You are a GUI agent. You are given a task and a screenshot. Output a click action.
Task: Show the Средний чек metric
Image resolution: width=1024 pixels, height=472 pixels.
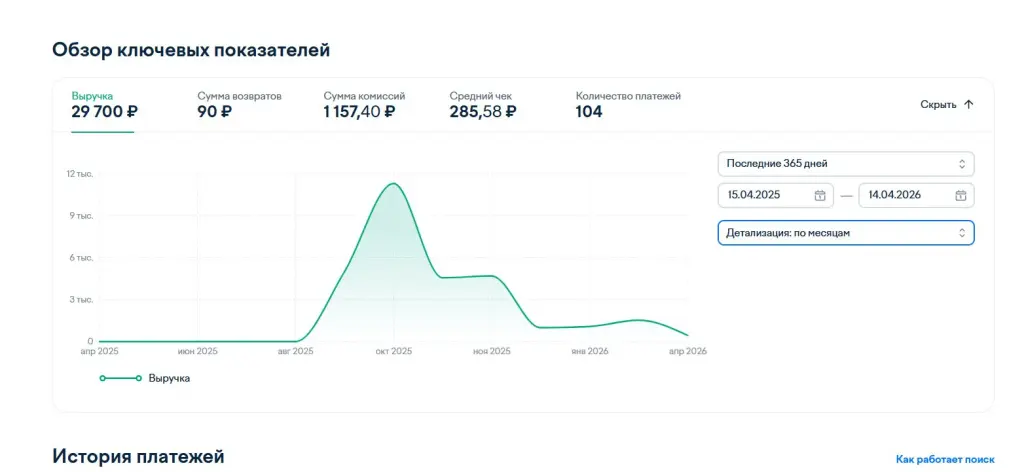(x=483, y=105)
